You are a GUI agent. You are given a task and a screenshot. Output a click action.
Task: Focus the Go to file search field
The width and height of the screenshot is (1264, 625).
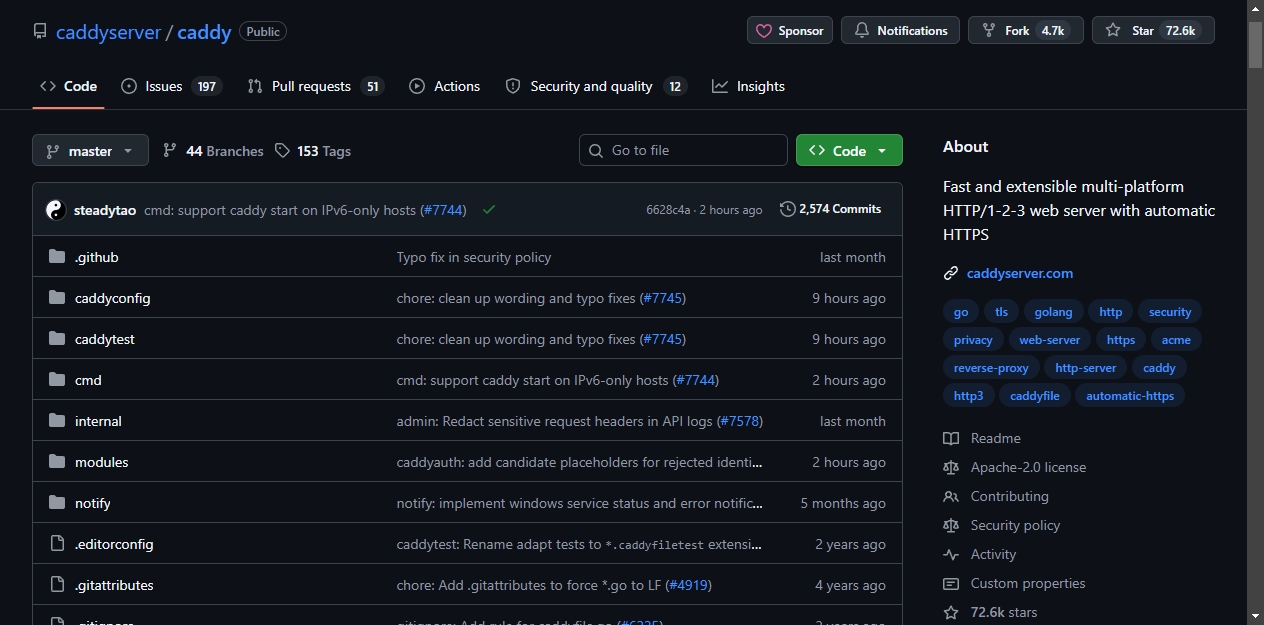tap(683, 150)
